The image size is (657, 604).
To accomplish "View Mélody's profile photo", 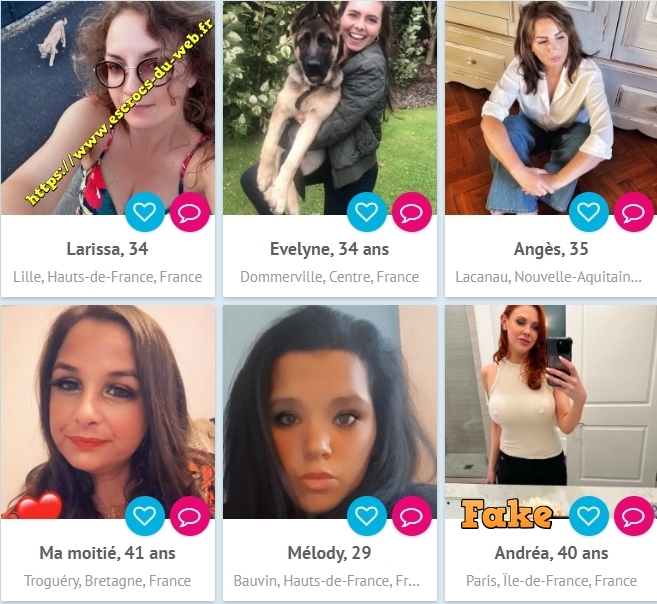I will [330, 412].
